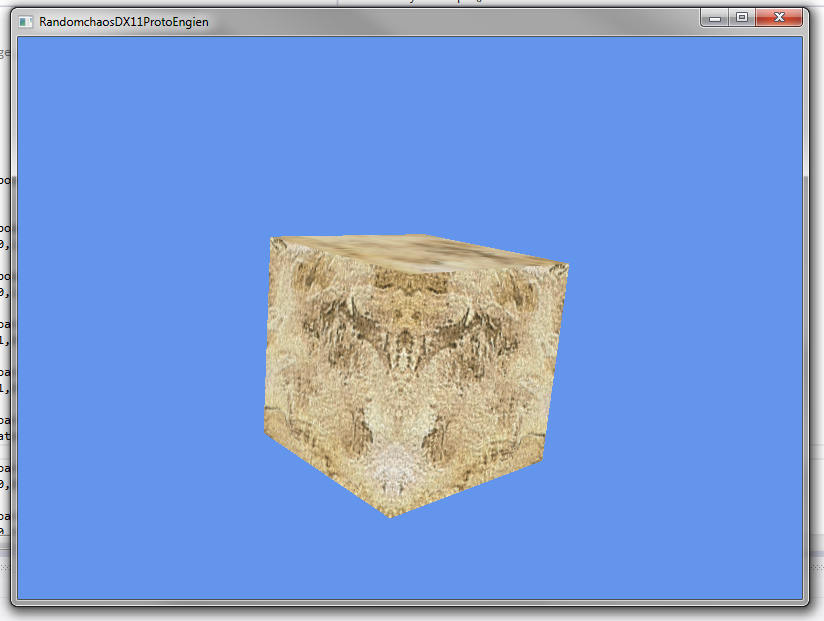This screenshot has height=621, width=824.
Task: Minimize the RandomchaosDX11ProtoEngien window
Action: pos(714,18)
